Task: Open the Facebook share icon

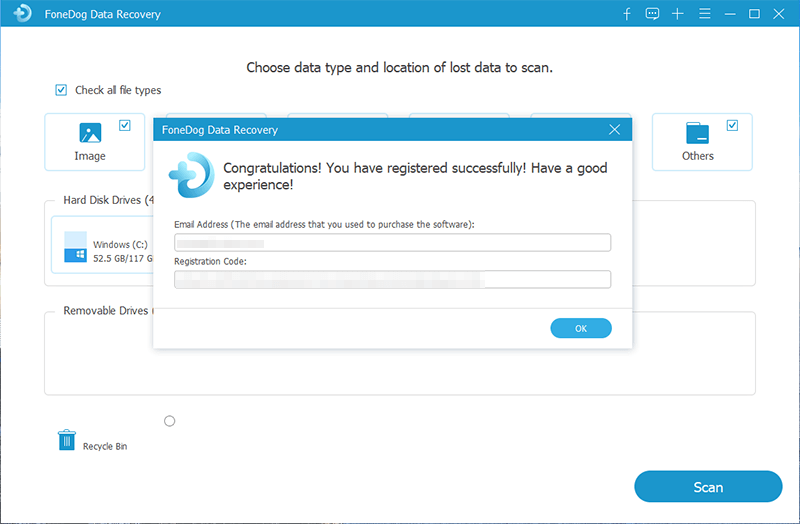Action: click(x=627, y=14)
